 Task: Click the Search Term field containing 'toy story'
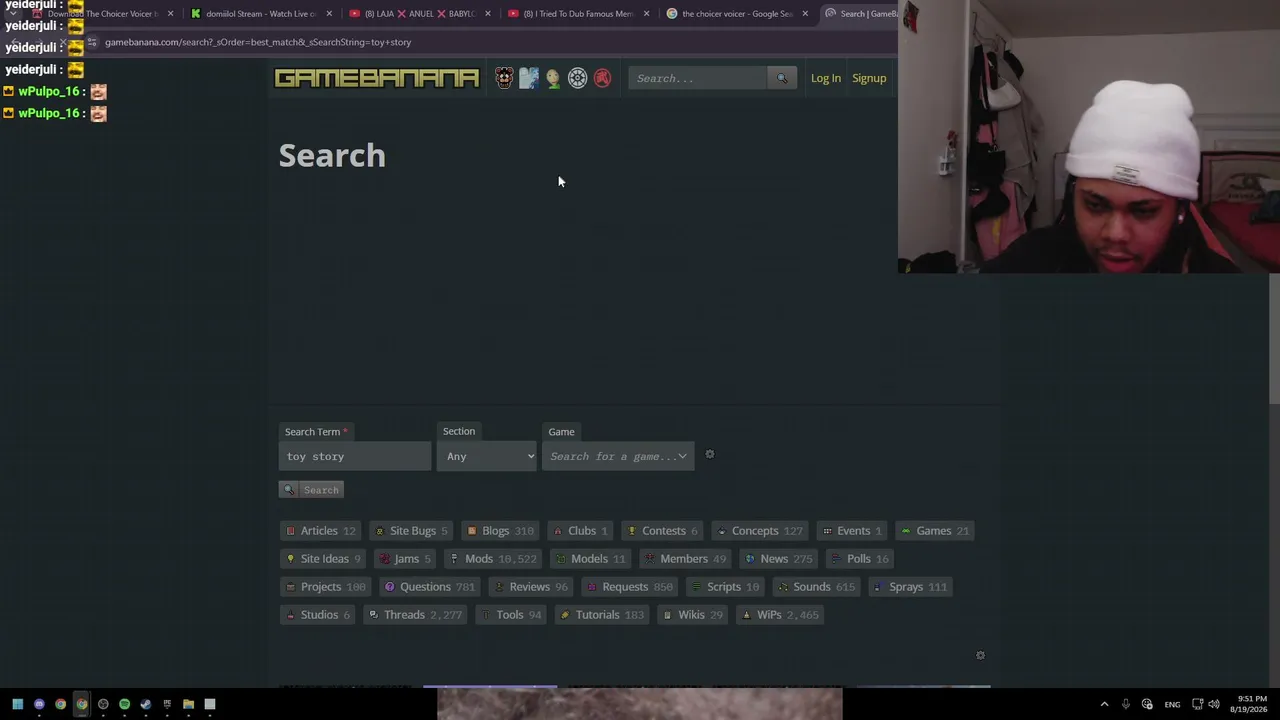(355, 456)
